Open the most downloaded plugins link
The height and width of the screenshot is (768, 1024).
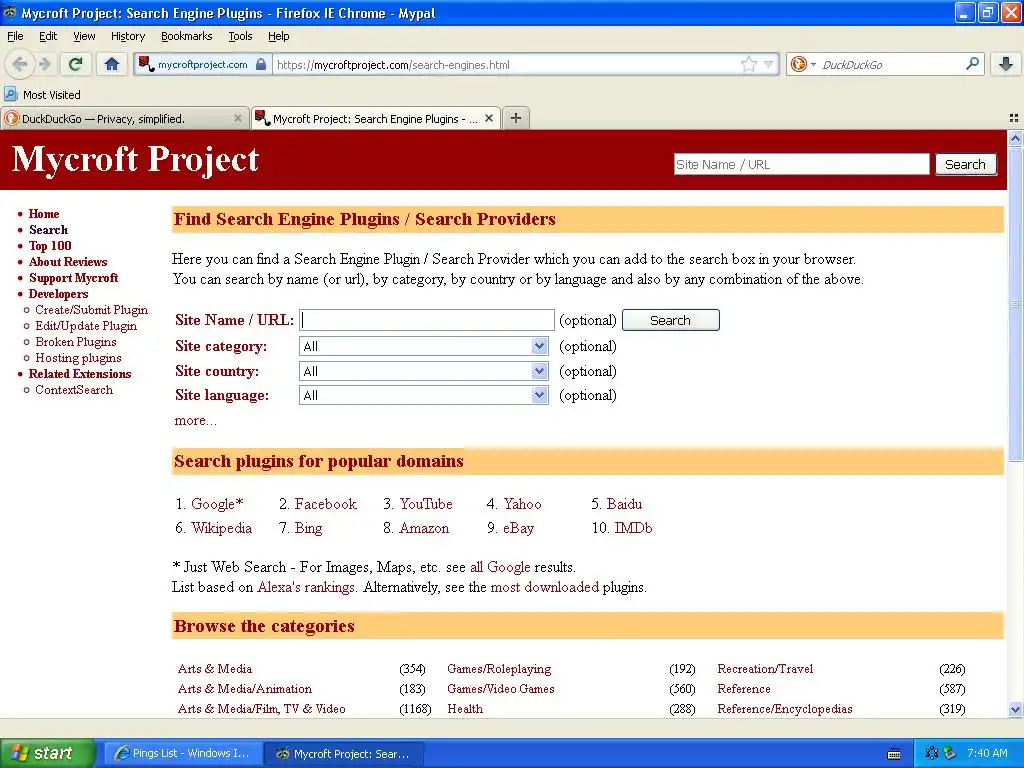pos(545,587)
